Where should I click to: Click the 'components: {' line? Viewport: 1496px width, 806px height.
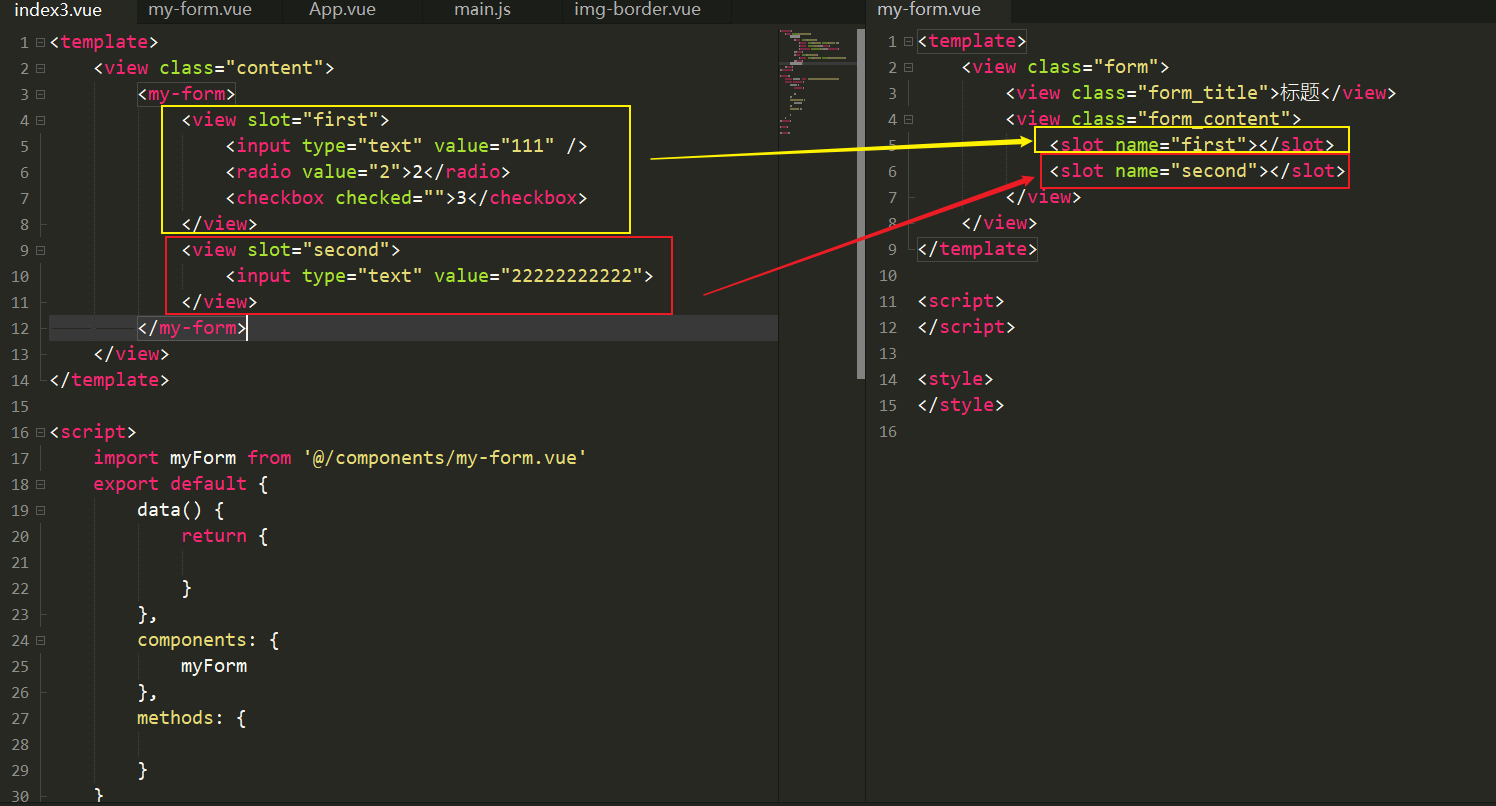coord(208,640)
